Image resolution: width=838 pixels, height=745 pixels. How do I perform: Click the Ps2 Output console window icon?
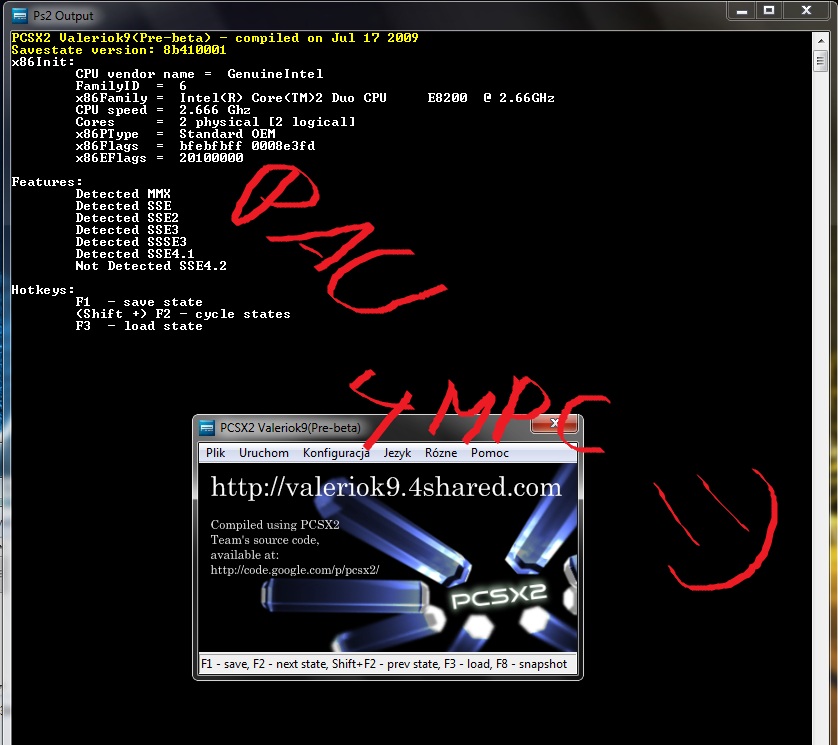click(20, 15)
